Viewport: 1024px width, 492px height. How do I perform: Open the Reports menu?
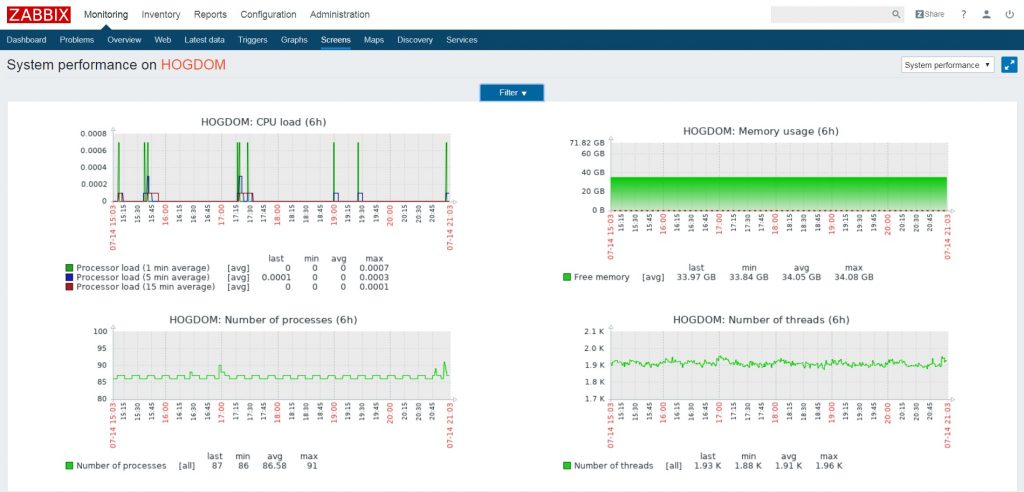click(210, 14)
